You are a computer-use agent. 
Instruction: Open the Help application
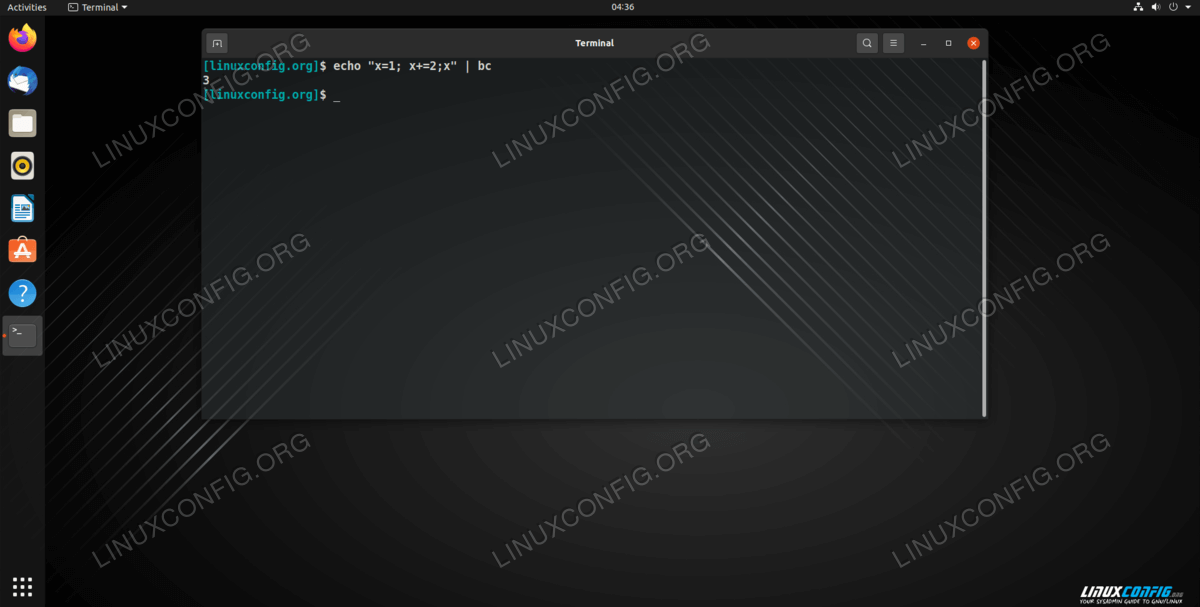[22, 293]
